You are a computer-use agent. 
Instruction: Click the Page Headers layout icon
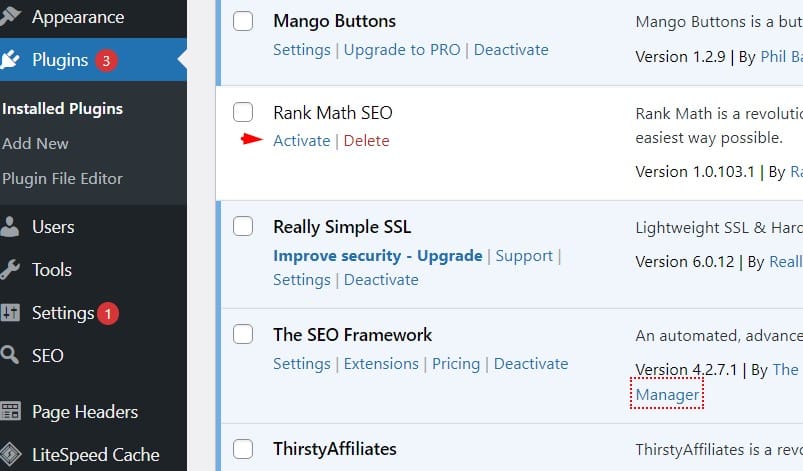[x=10, y=411]
